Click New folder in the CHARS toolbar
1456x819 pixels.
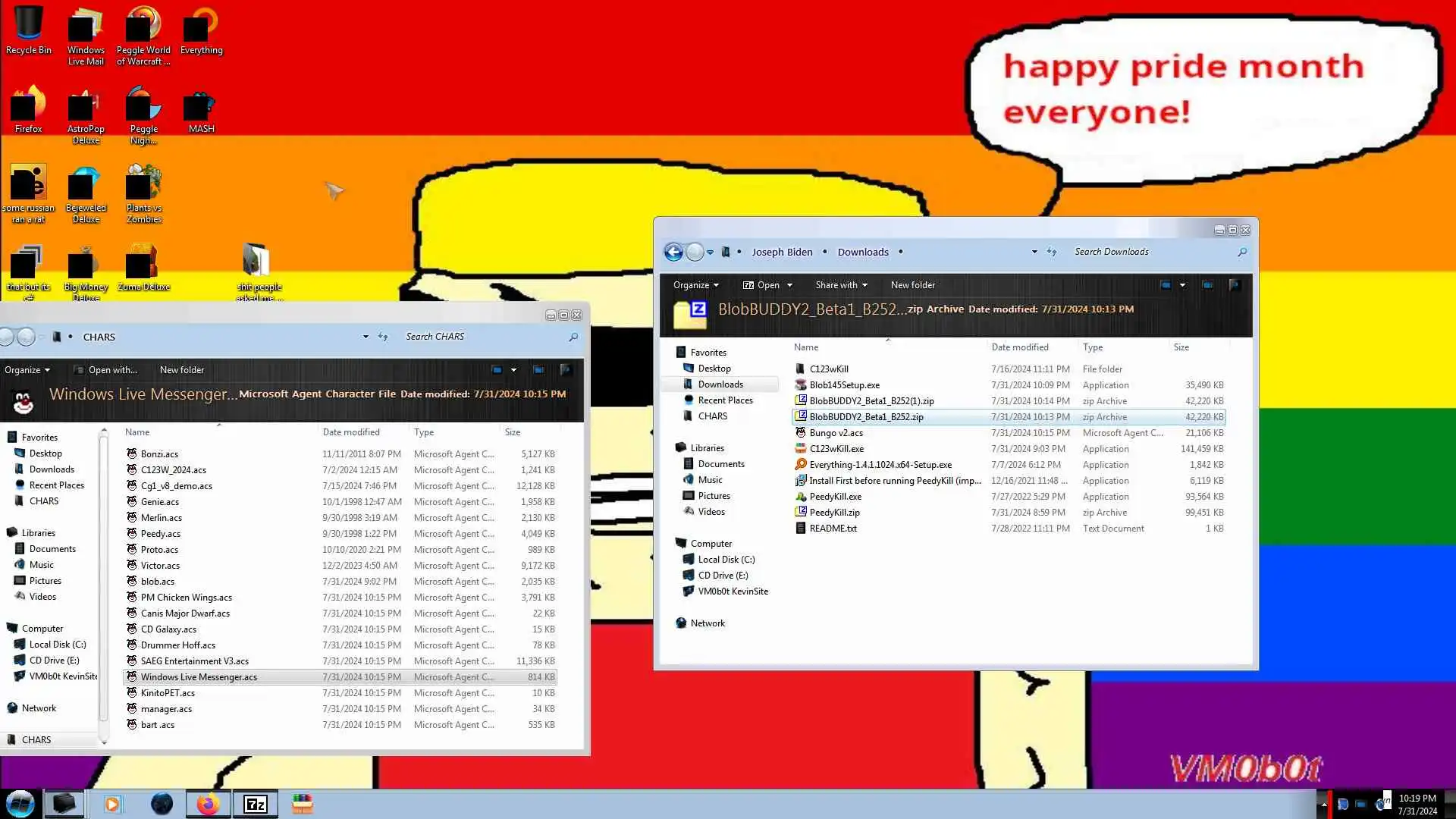[181, 370]
